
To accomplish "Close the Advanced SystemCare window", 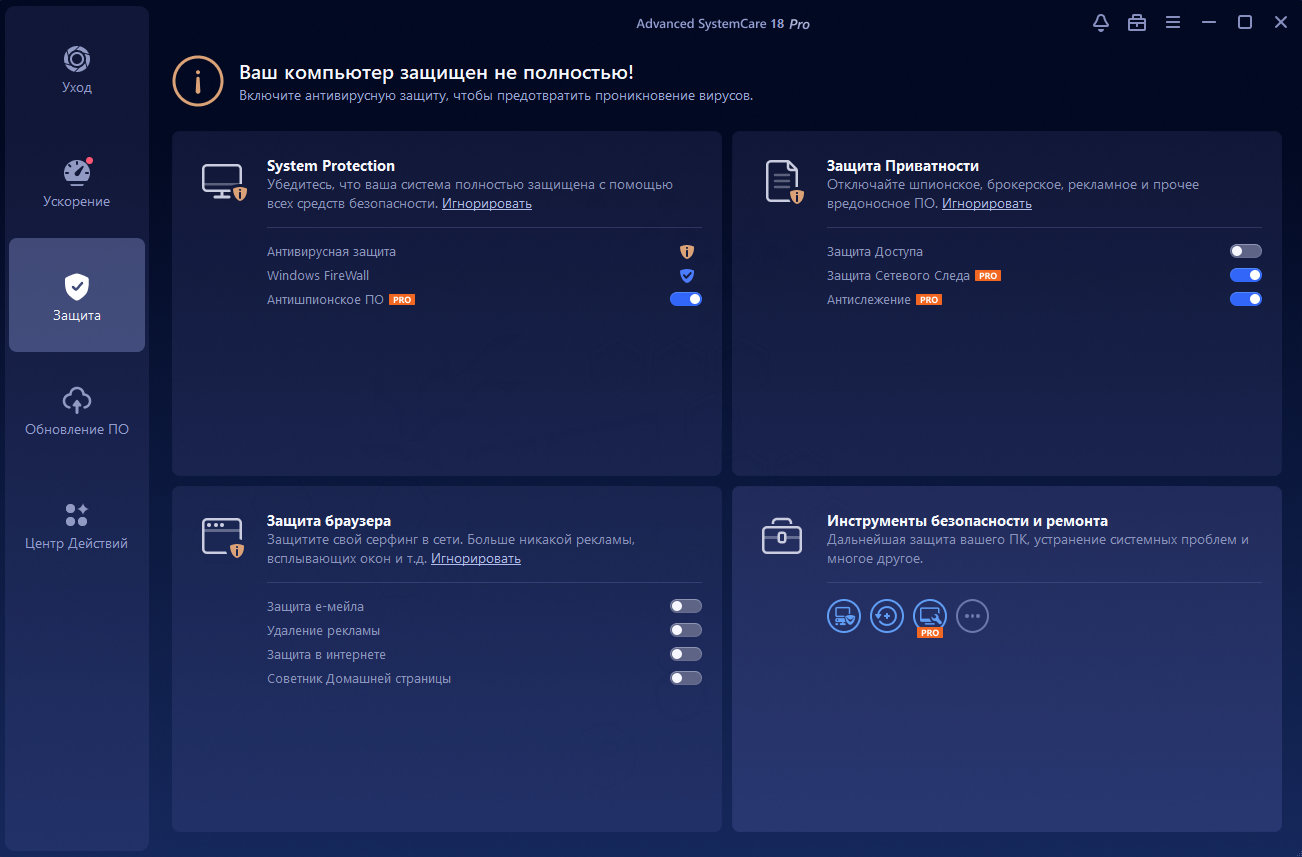I will tap(1281, 23).
